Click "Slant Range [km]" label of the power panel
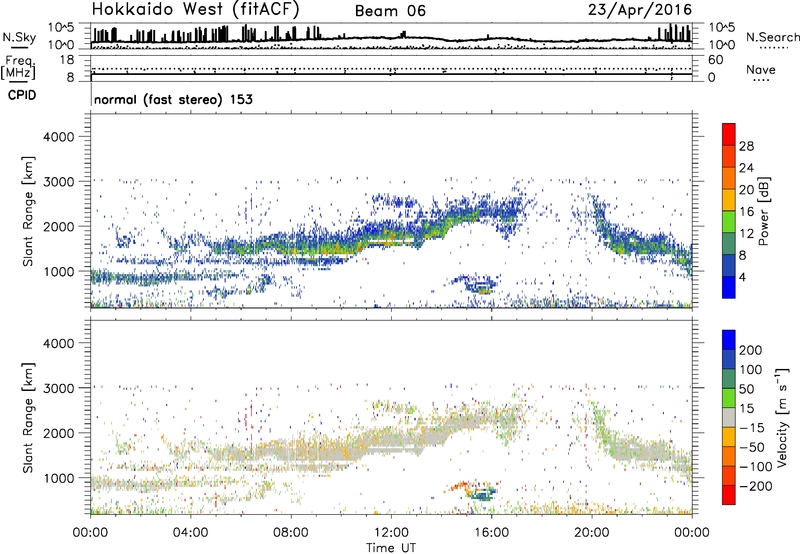 [28, 212]
